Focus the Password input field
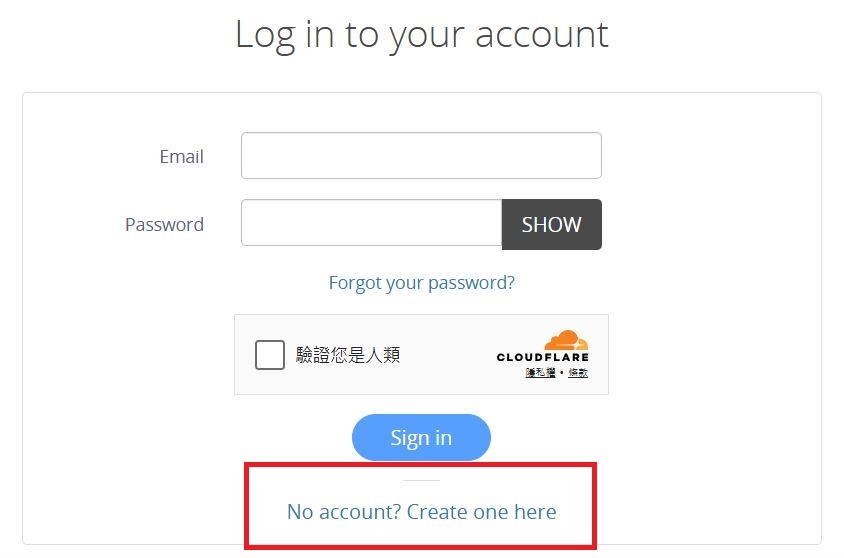The image size is (844, 558). click(x=371, y=223)
